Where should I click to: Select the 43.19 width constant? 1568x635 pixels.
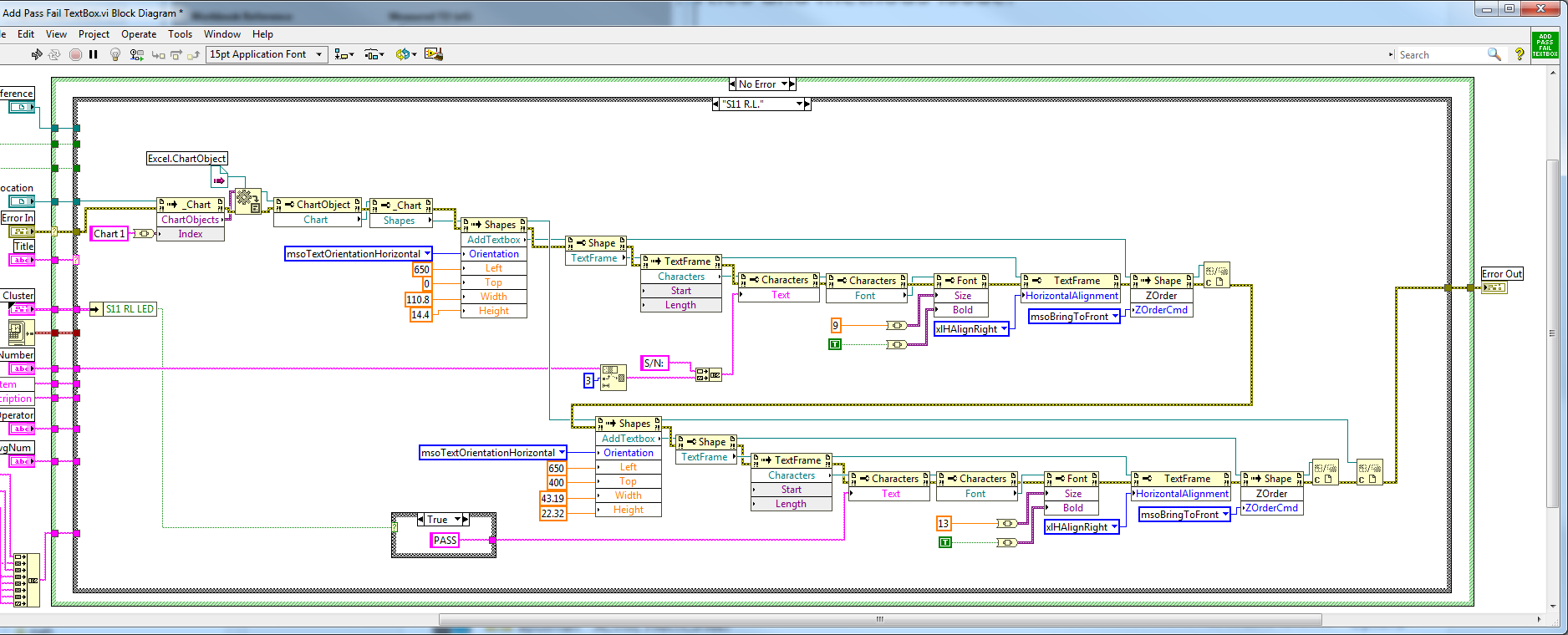552,499
